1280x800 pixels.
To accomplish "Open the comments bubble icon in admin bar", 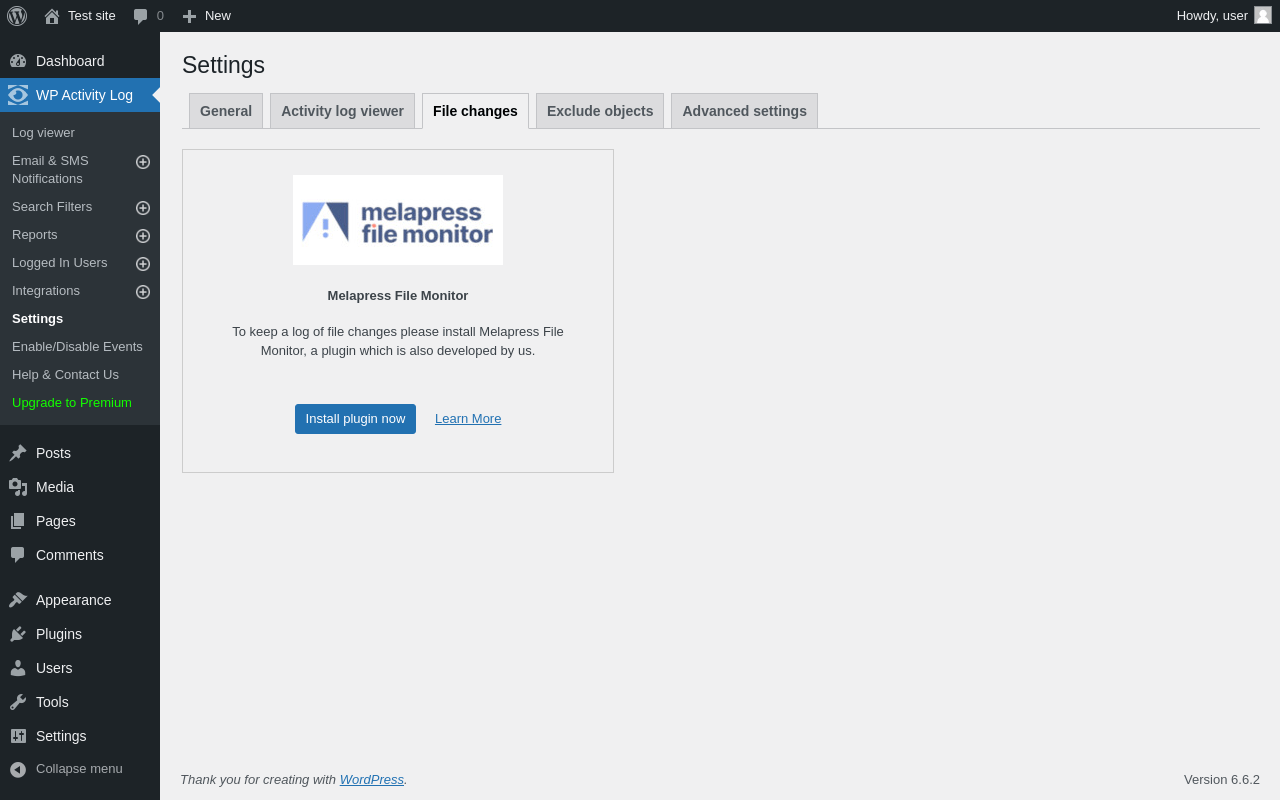I will [141, 16].
